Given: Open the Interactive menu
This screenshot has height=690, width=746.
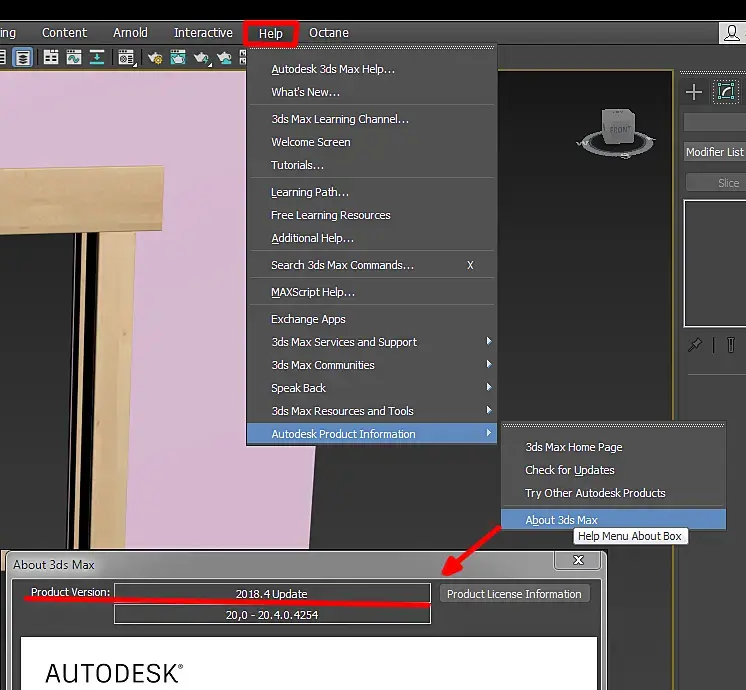Looking at the screenshot, I should pos(203,33).
